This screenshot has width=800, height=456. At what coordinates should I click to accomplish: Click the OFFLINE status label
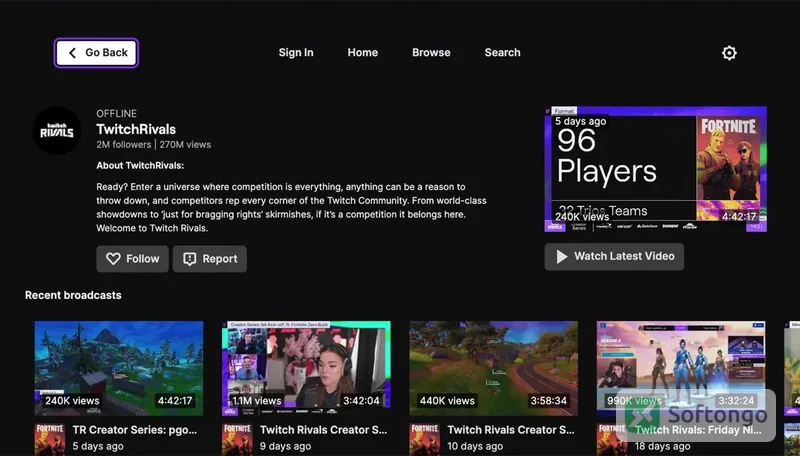[117, 113]
